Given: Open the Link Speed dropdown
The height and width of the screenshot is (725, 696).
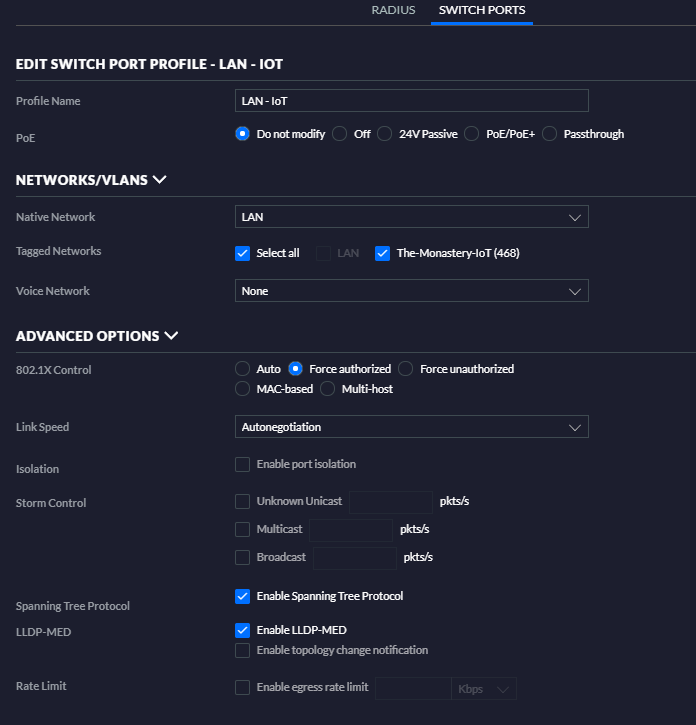Looking at the screenshot, I should point(411,427).
